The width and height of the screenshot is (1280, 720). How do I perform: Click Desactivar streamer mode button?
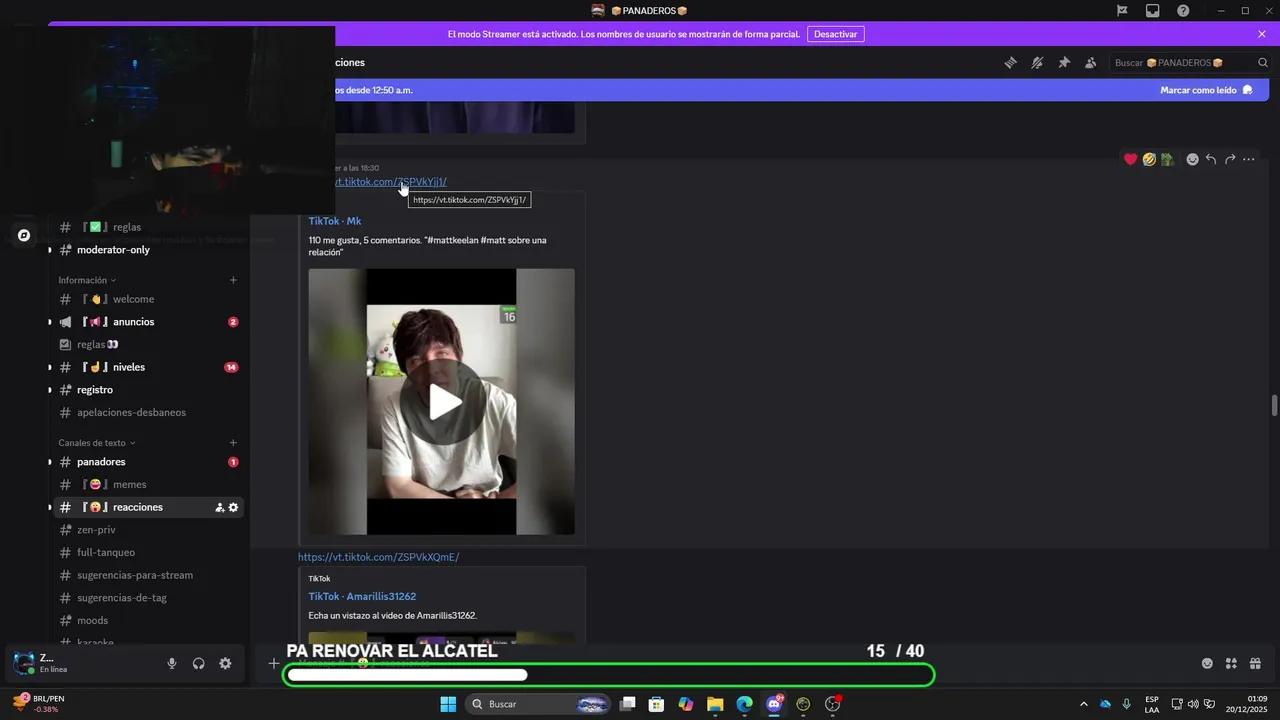coord(835,34)
